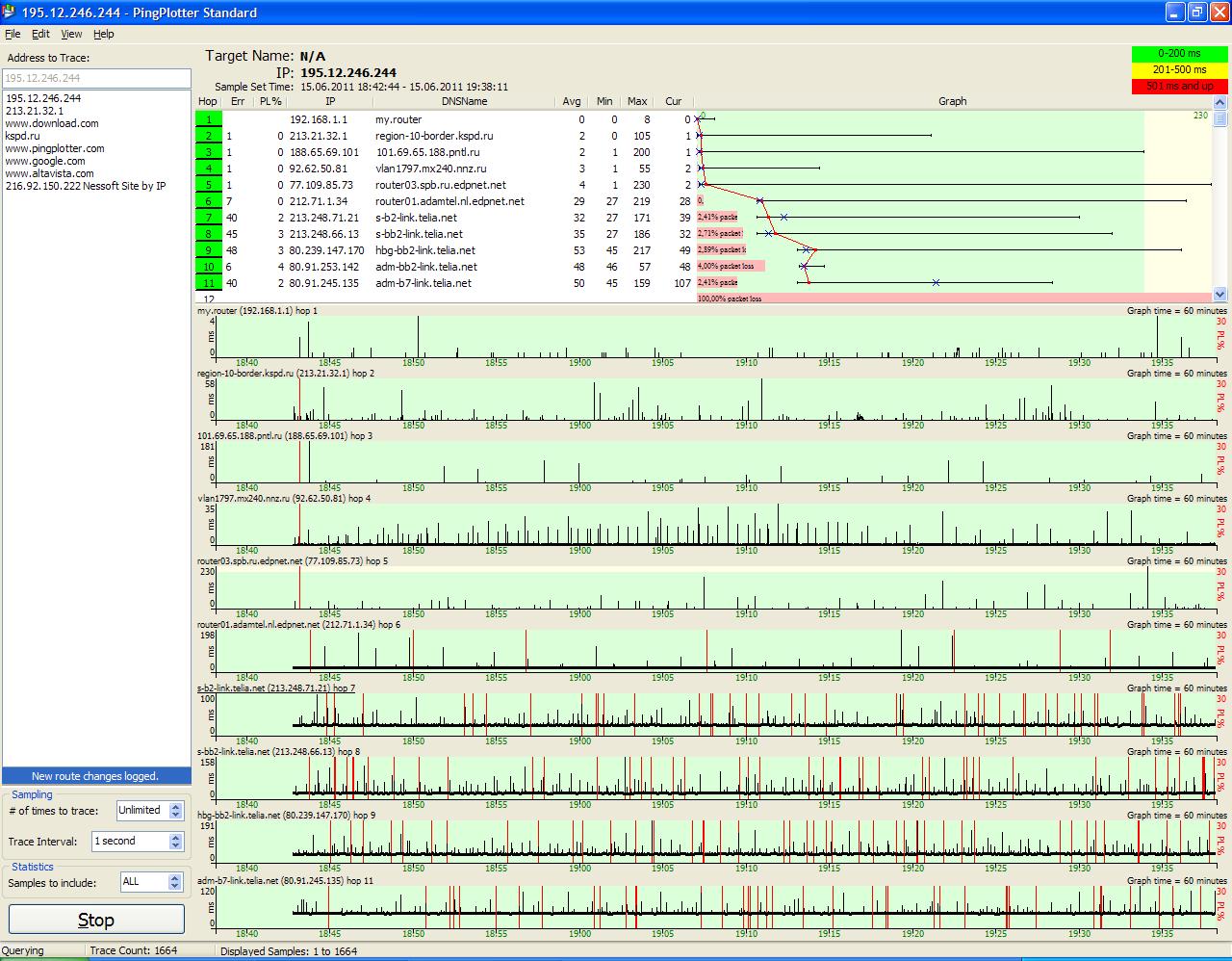Click the Avg column header
Screen dimensions: 1232x961
[572, 101]
